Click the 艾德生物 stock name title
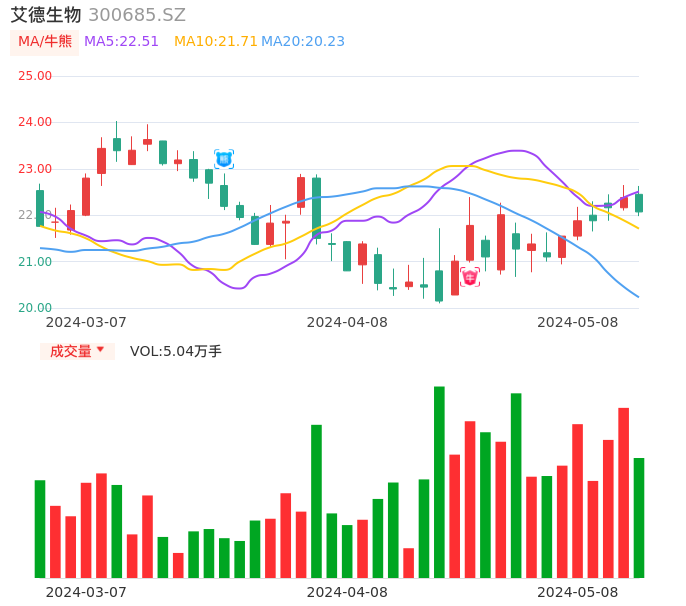This screenshot has width=686, height=606. pos(46,15)
